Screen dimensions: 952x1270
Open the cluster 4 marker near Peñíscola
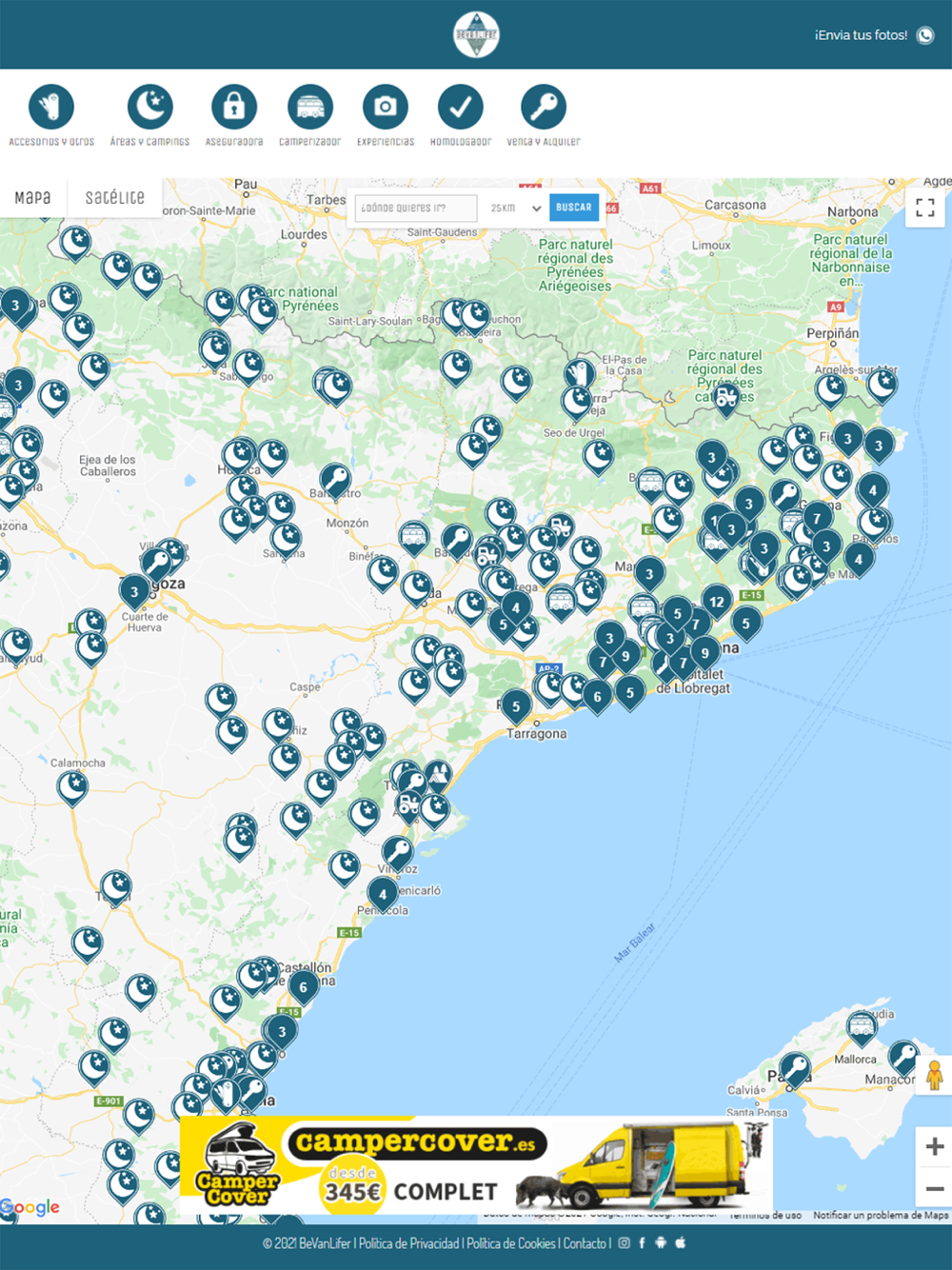(x=383, y=896)
